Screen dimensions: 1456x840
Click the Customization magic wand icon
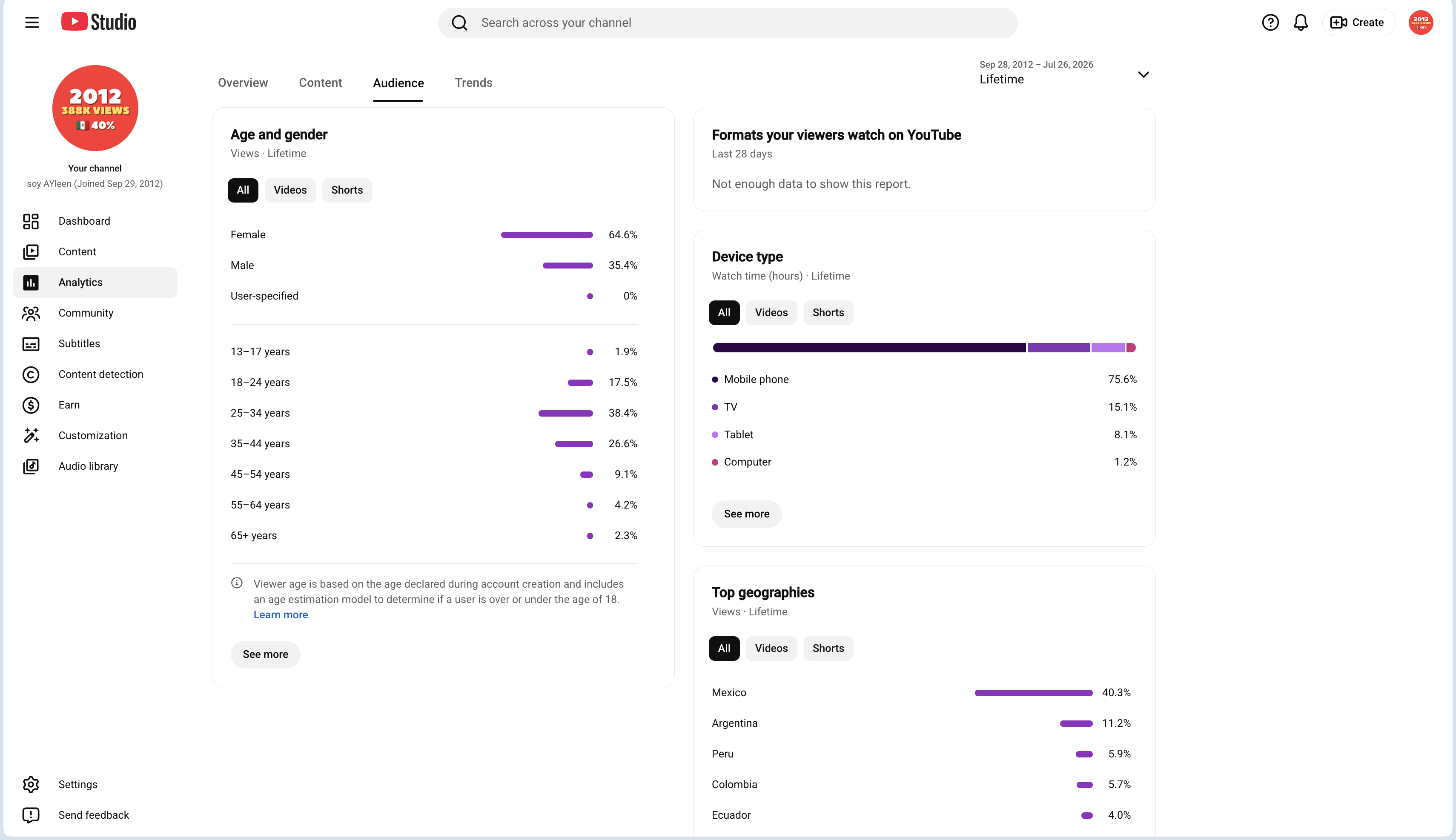click(x=31, y=436)
